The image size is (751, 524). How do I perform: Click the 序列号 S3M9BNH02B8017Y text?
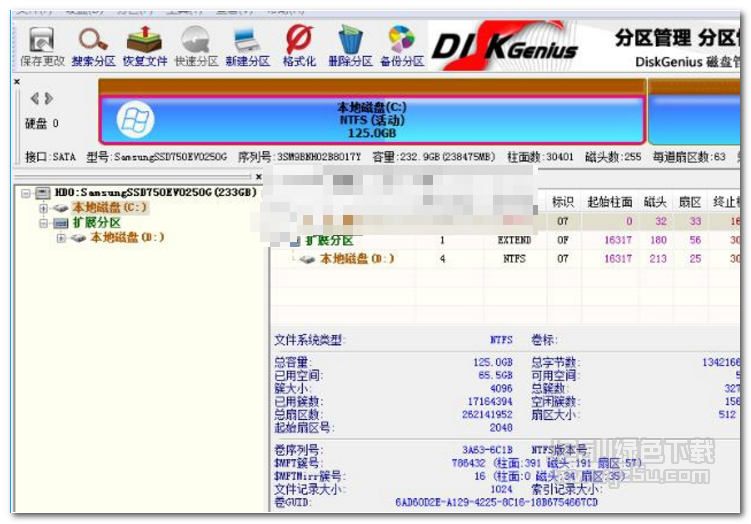click(x=299, y=157)
